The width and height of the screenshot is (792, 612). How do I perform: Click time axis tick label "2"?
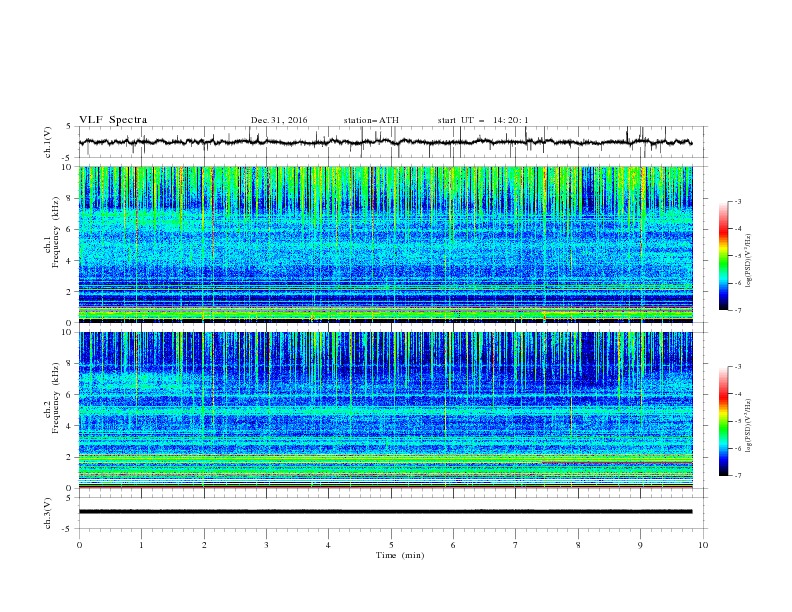204,545
